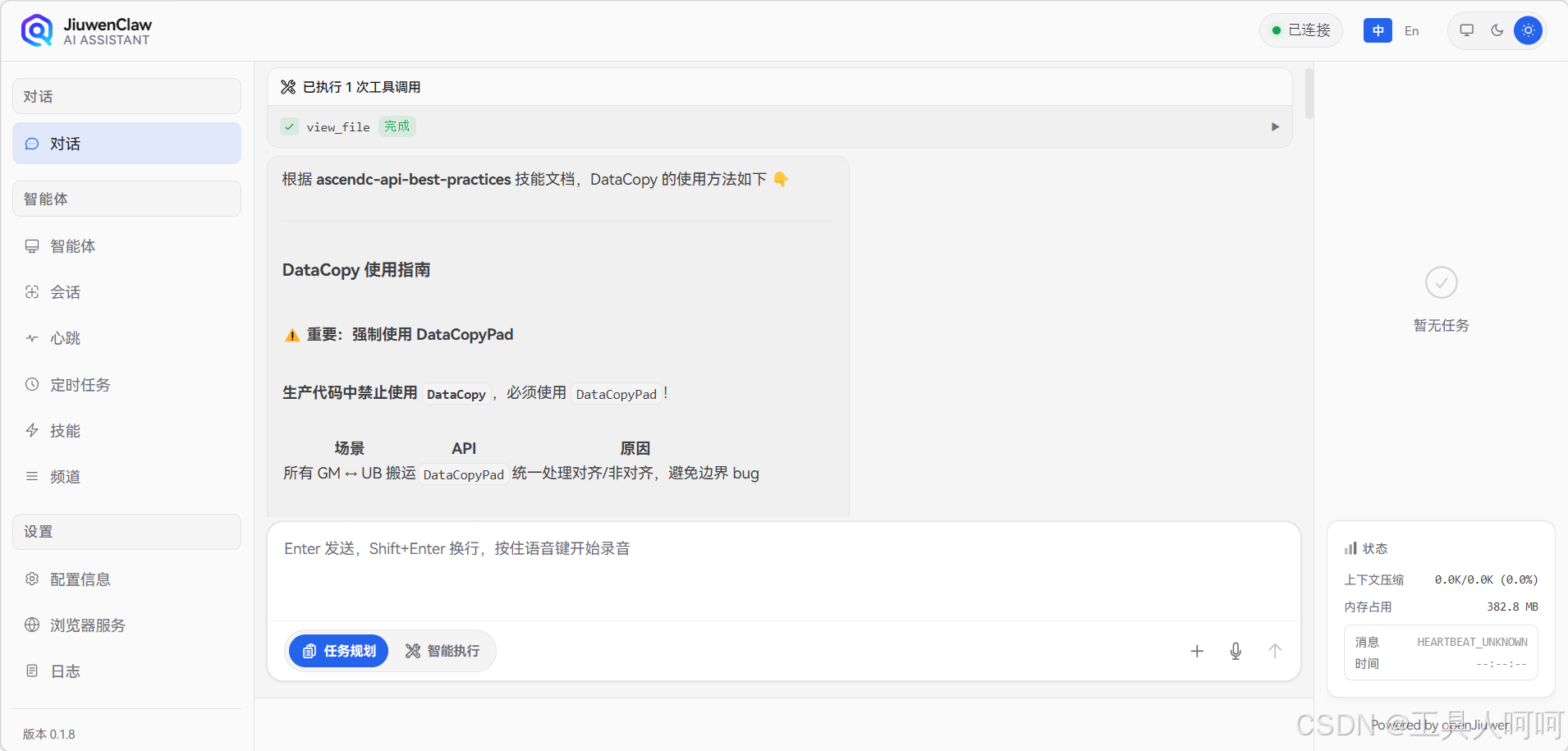Click the view_file green check icon

(290, 126)
